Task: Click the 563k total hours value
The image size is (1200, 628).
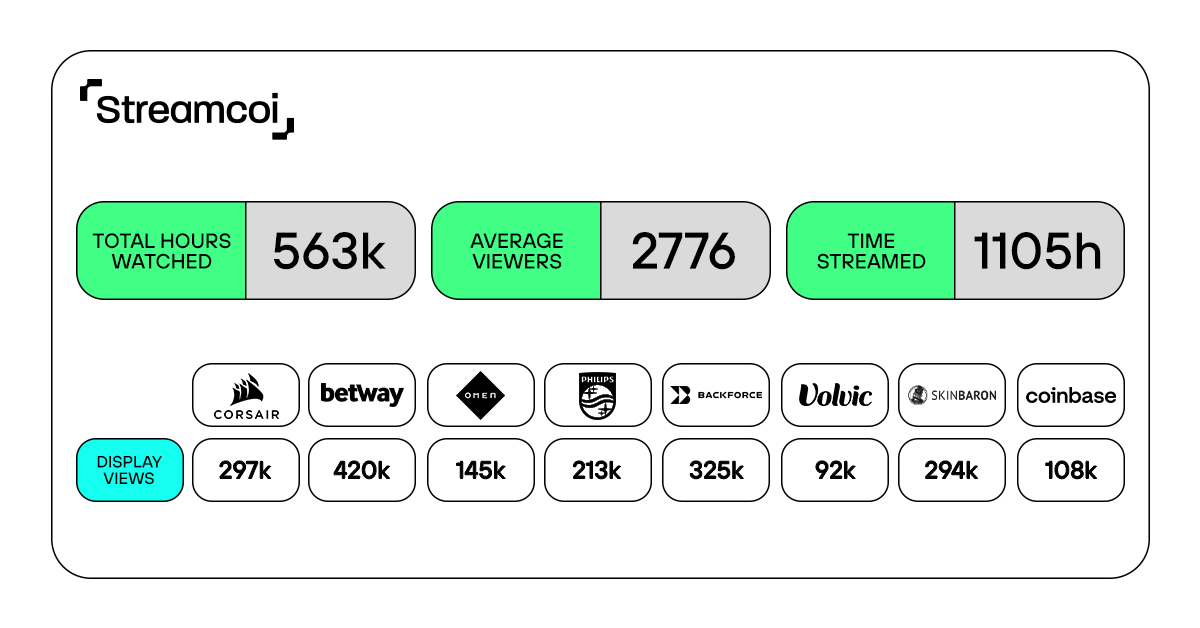Action: [329, 252]
